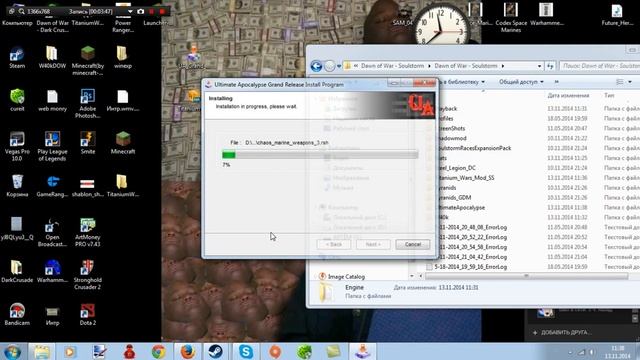Open the Explorer address bar history dropdown
This screenshot has width=640, height=360.
point(540,66)
